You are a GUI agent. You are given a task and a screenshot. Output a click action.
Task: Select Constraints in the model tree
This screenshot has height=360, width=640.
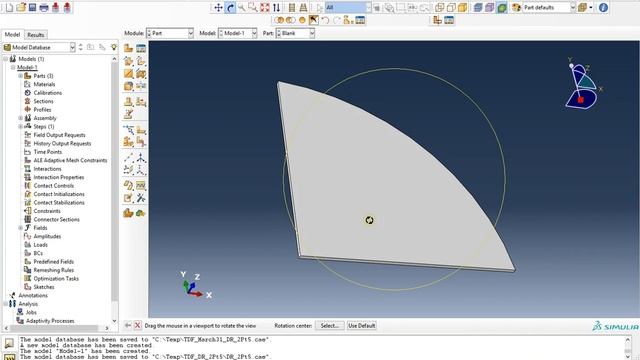(x=47, y=211)
